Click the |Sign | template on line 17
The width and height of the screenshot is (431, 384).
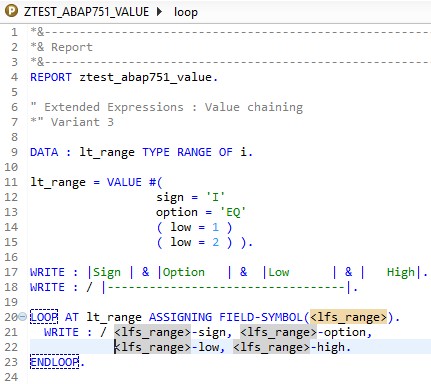tap(110, 272)
